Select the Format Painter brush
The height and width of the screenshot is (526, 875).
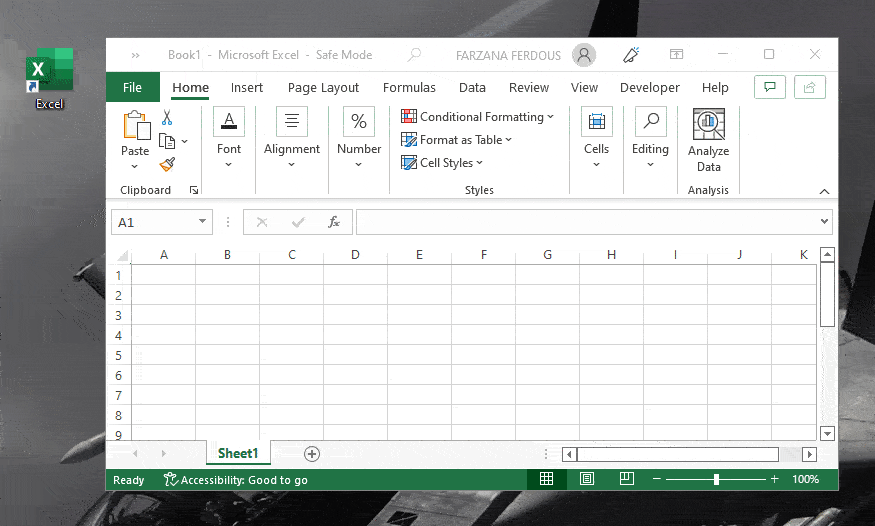[x=167, y=165]
